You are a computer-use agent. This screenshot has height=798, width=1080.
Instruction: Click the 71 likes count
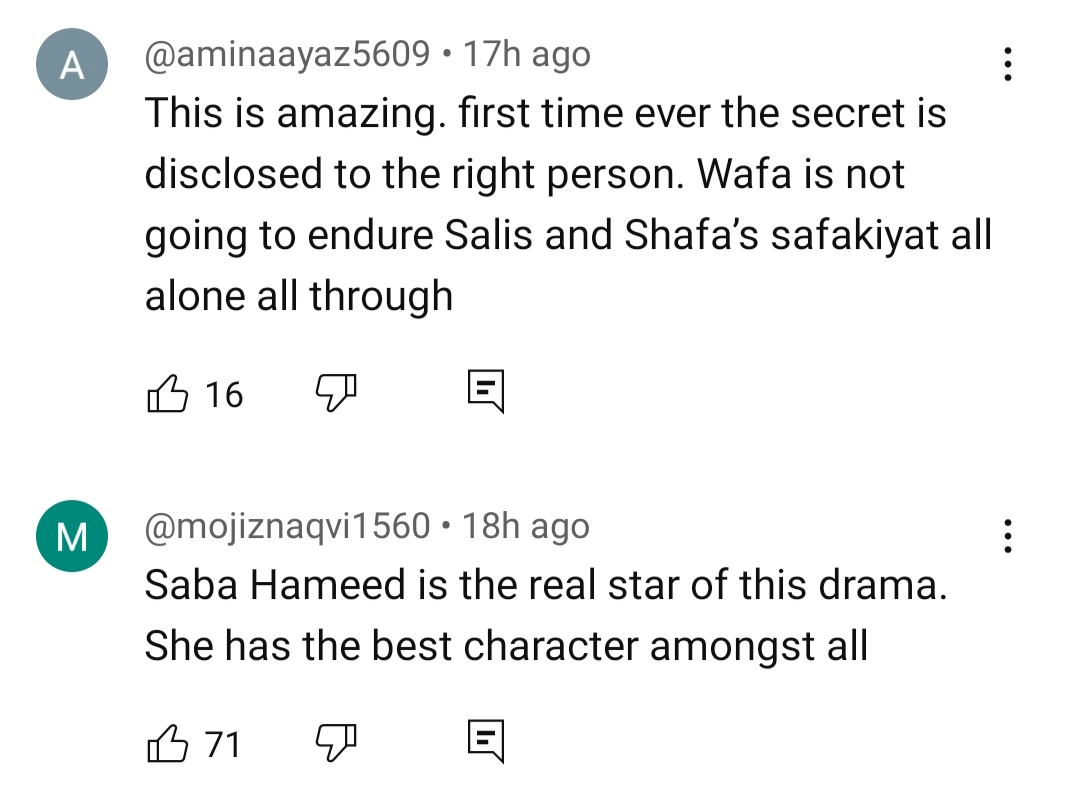tap(223, 745)
